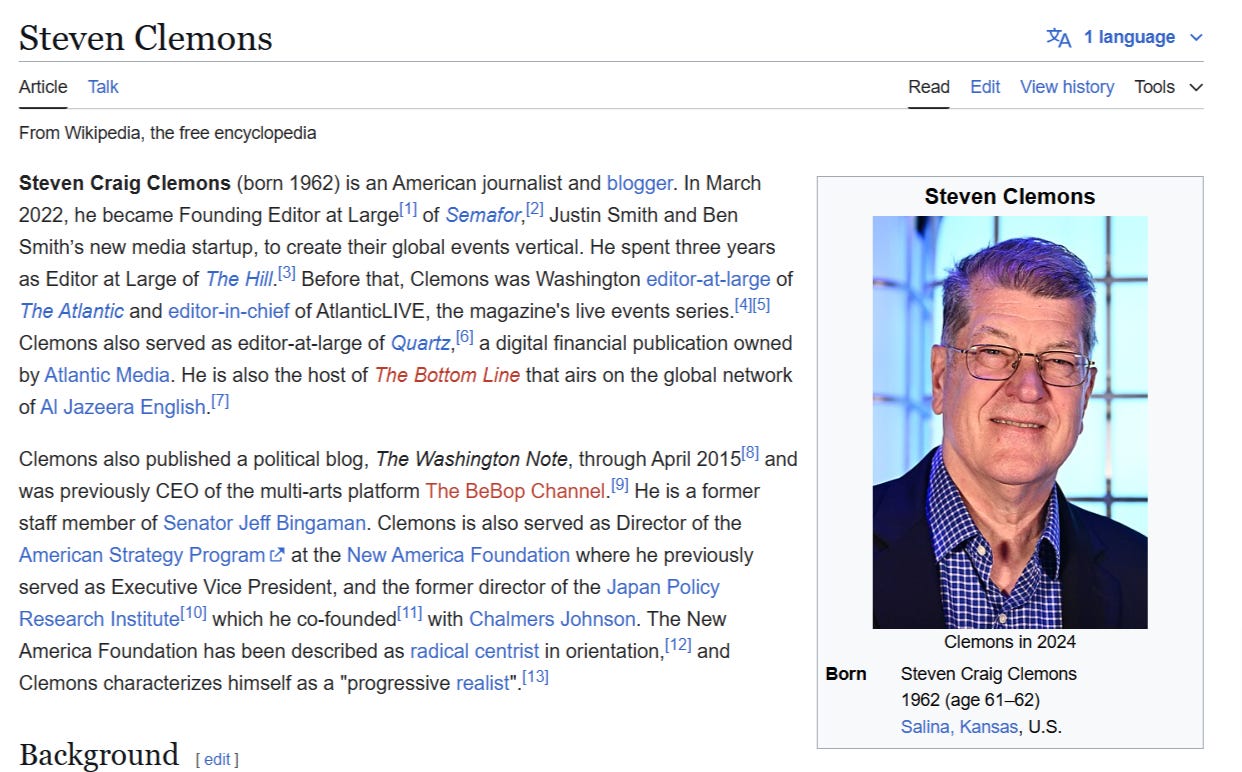Jump to citation reference [9]
Viewport: 1242px width, 772px height.
(620, 486)
